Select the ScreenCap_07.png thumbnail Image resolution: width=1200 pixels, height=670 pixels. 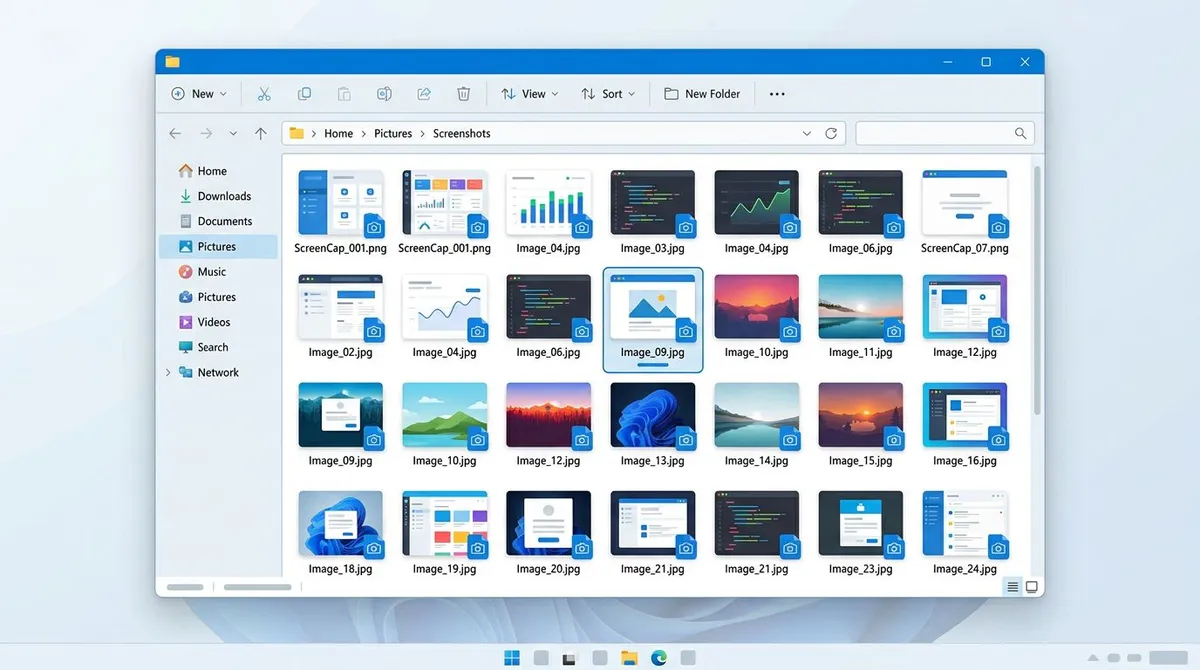coord(964,203)
